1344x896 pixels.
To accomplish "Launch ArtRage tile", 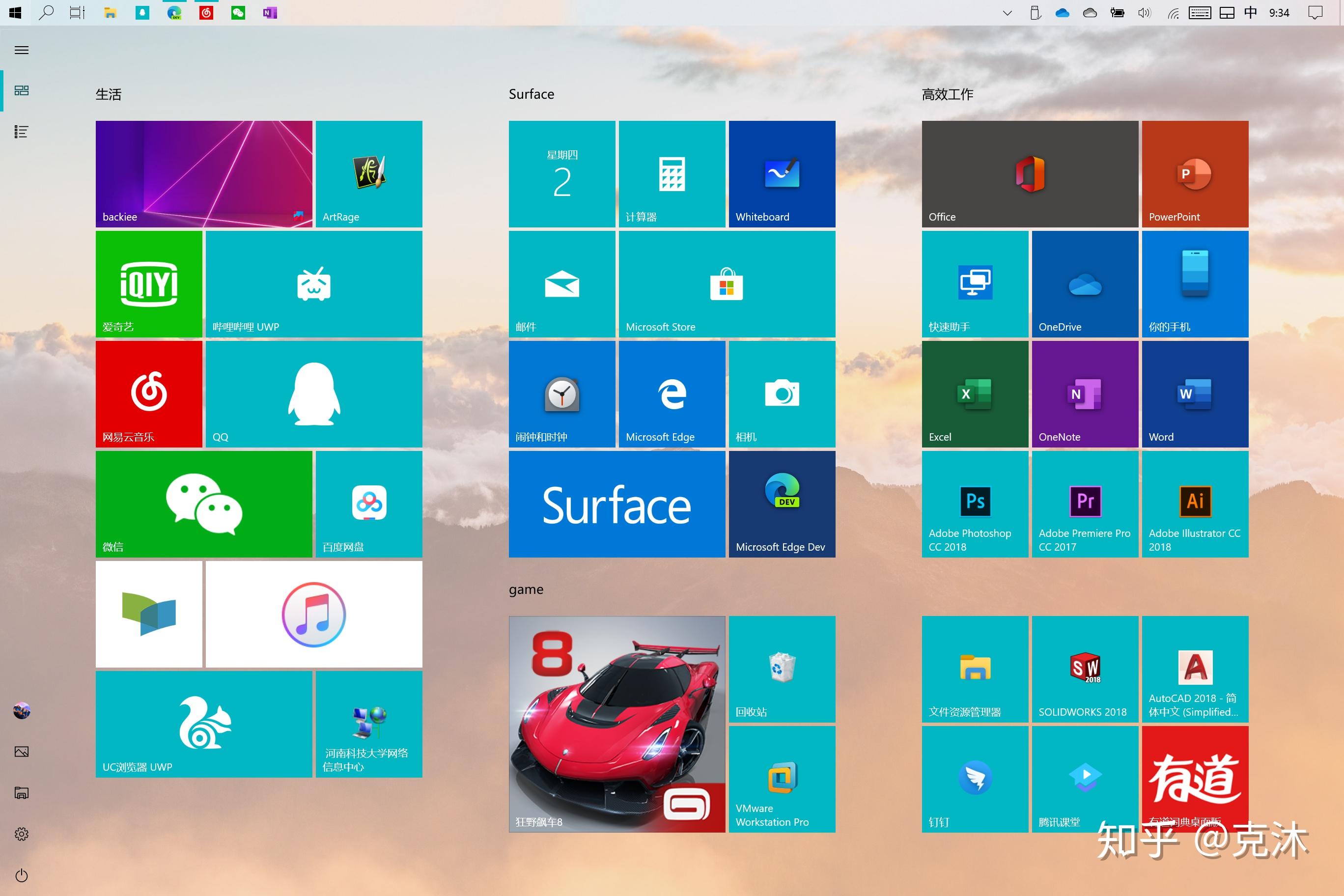I will [369, 174].
